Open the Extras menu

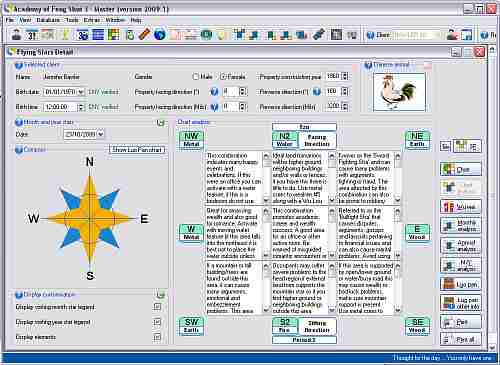click(x=92, y=20)
